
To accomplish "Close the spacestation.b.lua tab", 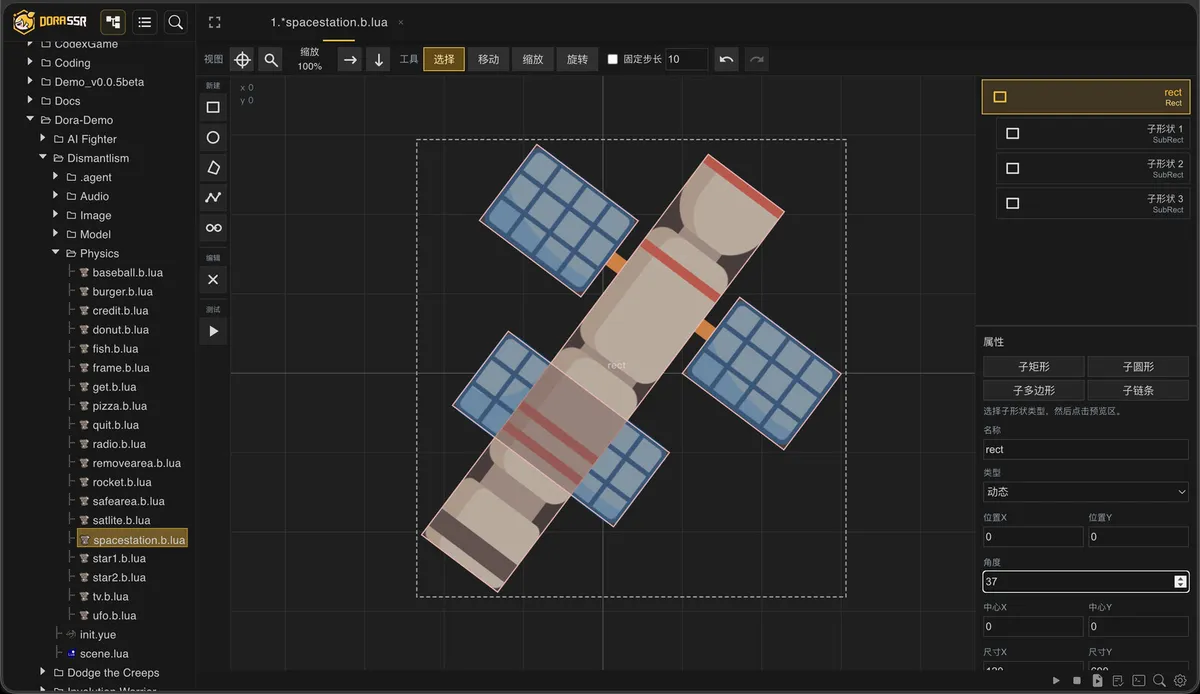I will 401,22.
